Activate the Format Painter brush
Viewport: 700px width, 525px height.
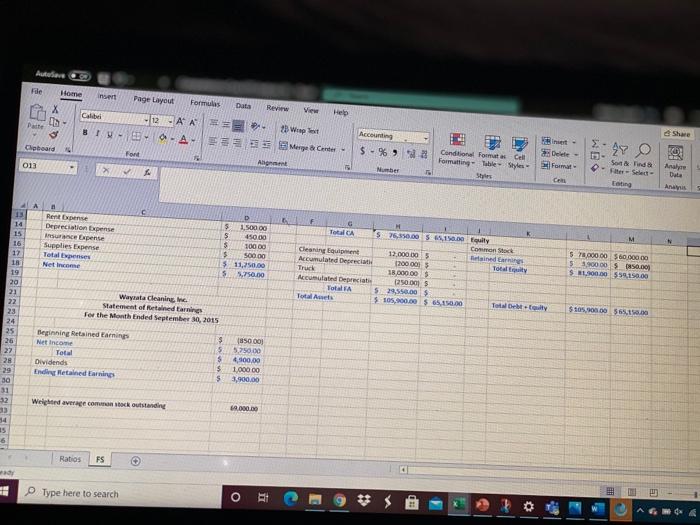pyautogui.click(x=54, y=134)
